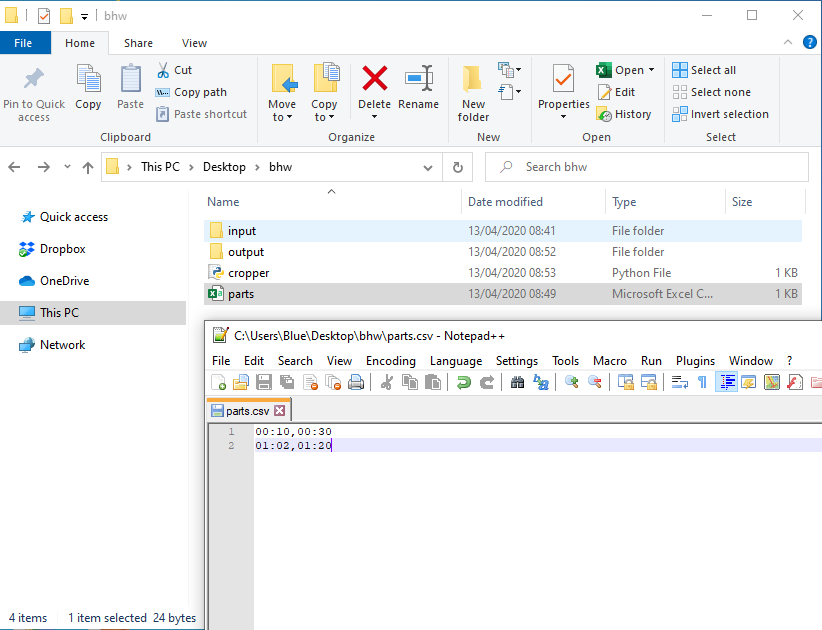Image resolution: width=822 pixels, height=630 pixels.
Task: Click Zoom Out magnifier icon
Action: click(x=594, y=382)
